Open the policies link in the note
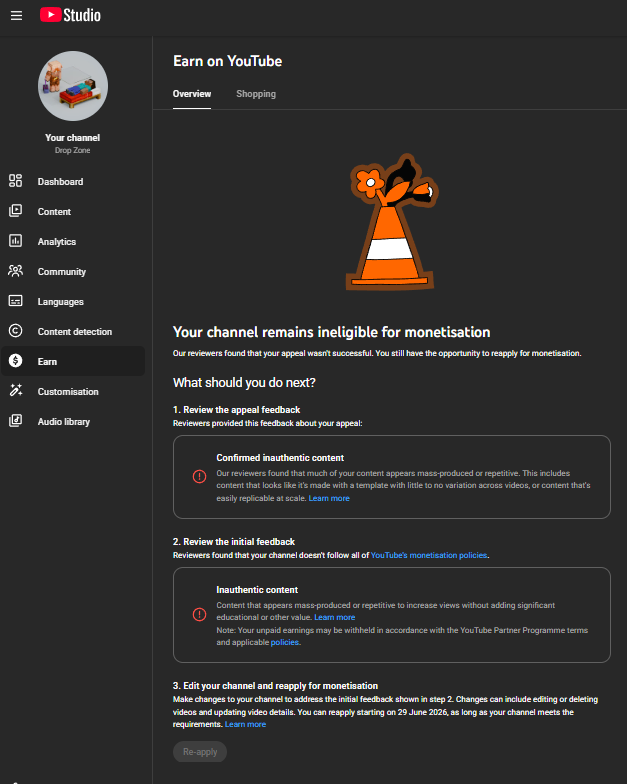This screenshot has width=627, height=784. [x=284, y=642]
